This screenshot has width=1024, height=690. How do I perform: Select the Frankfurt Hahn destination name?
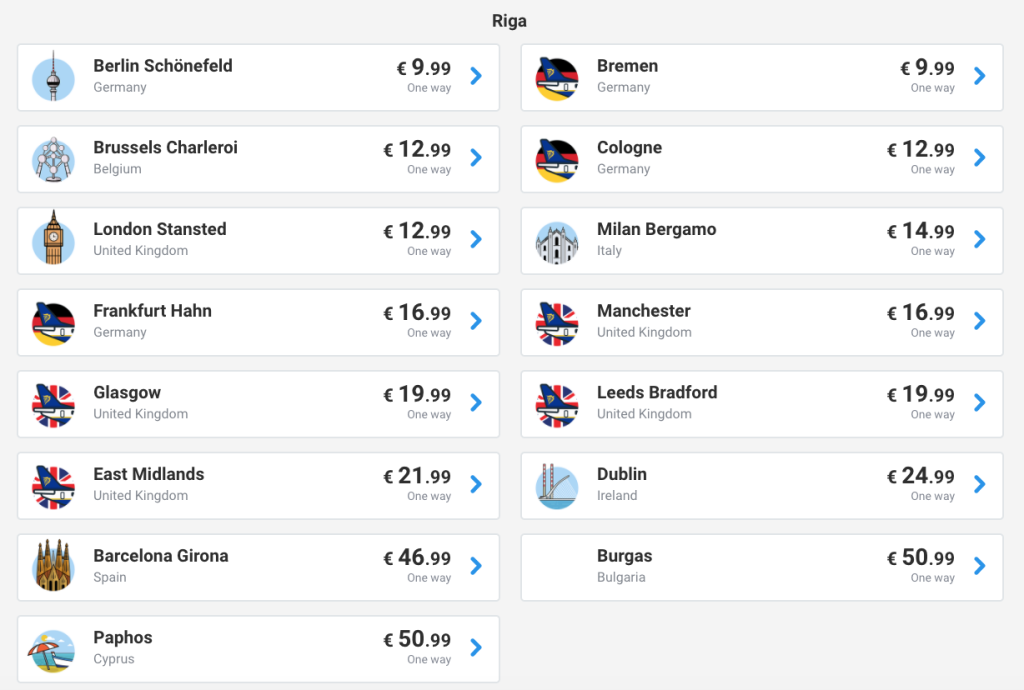[152, 311]
